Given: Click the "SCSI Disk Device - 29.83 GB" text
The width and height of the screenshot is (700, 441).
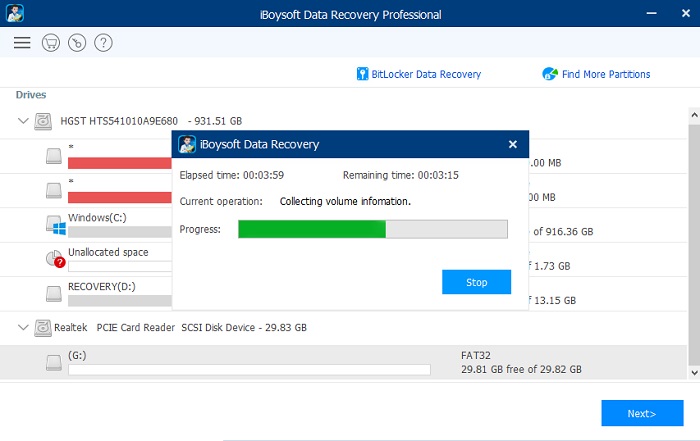Looking at the screenshot, I should [x=244, y=328].
